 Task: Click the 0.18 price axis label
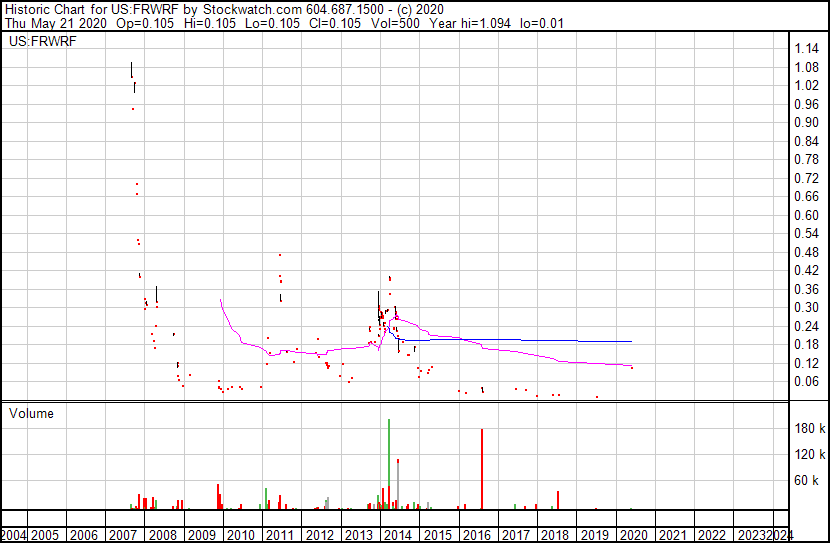coord(807,345)
